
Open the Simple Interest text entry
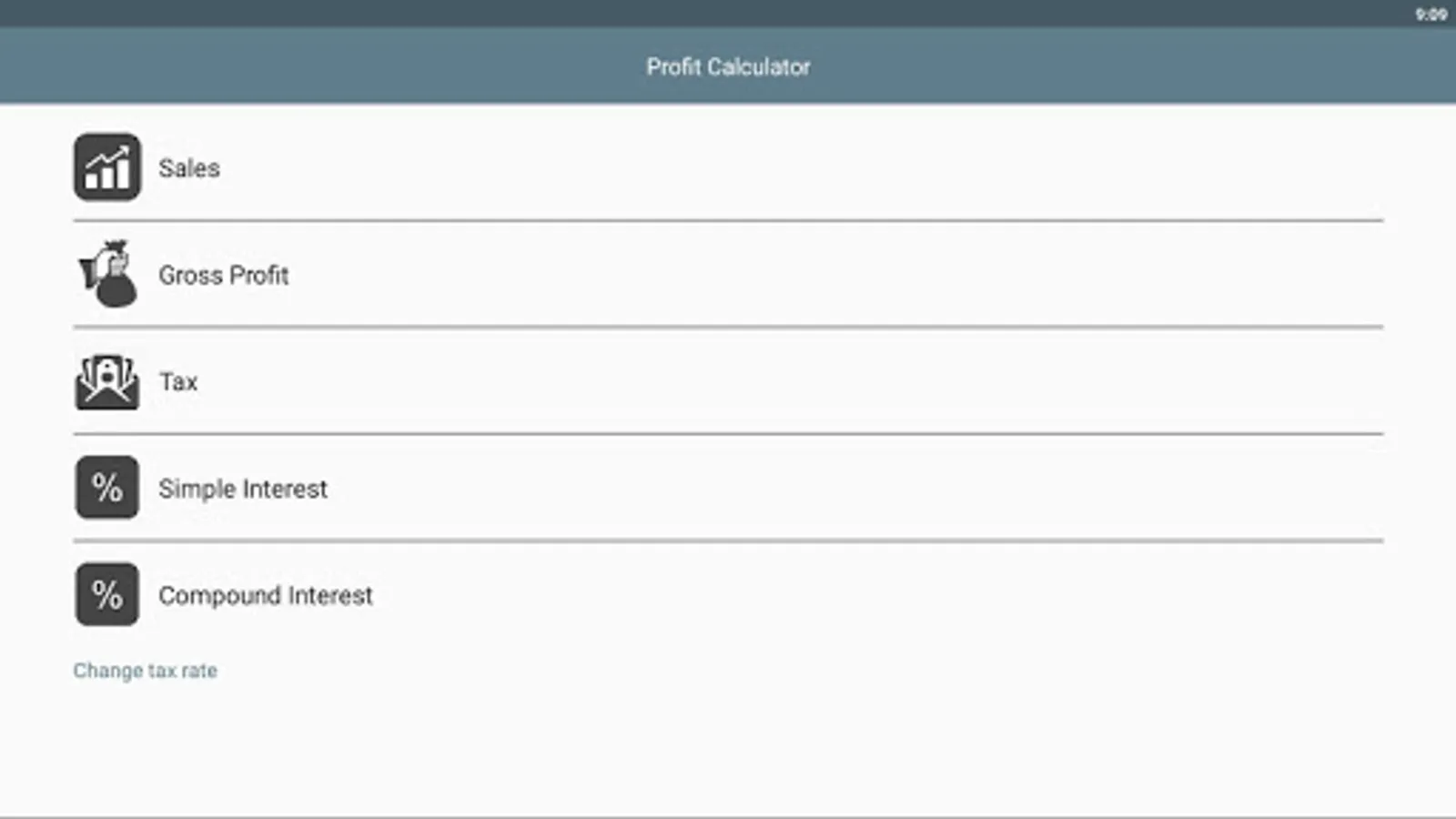tap(243, 489)
